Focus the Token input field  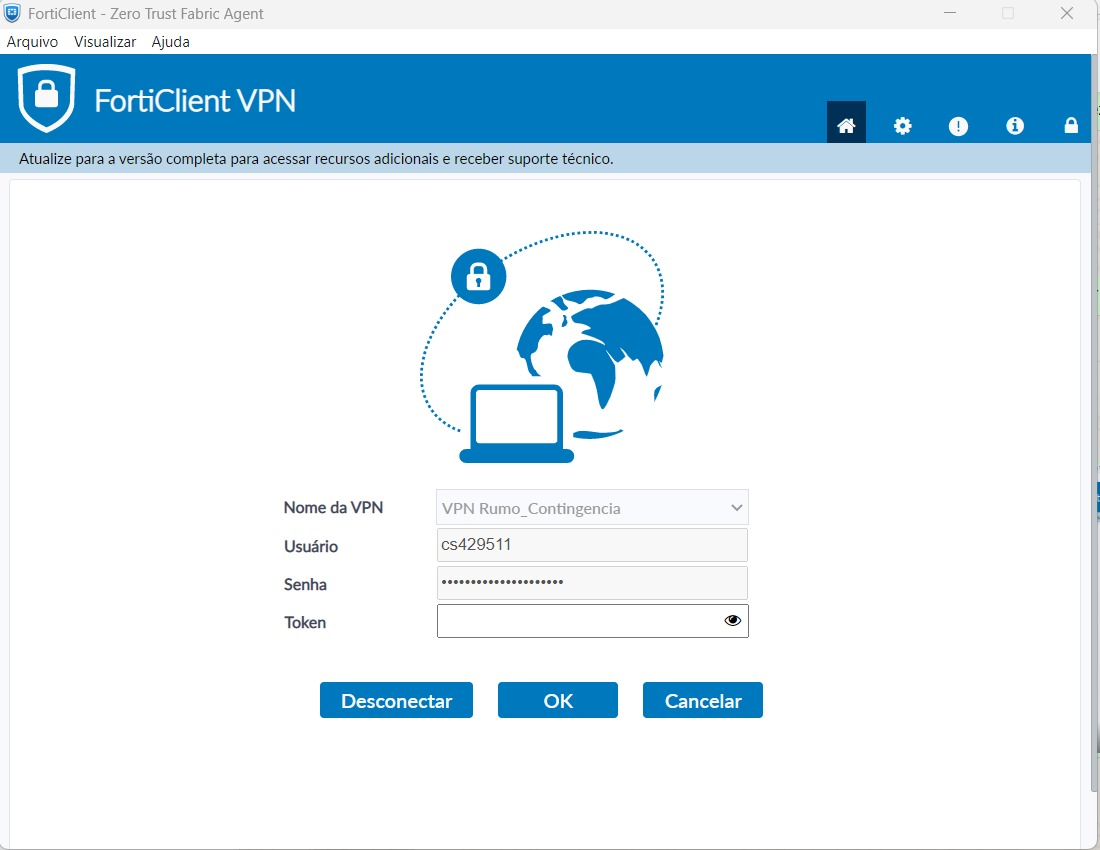[x=592, y=621]
